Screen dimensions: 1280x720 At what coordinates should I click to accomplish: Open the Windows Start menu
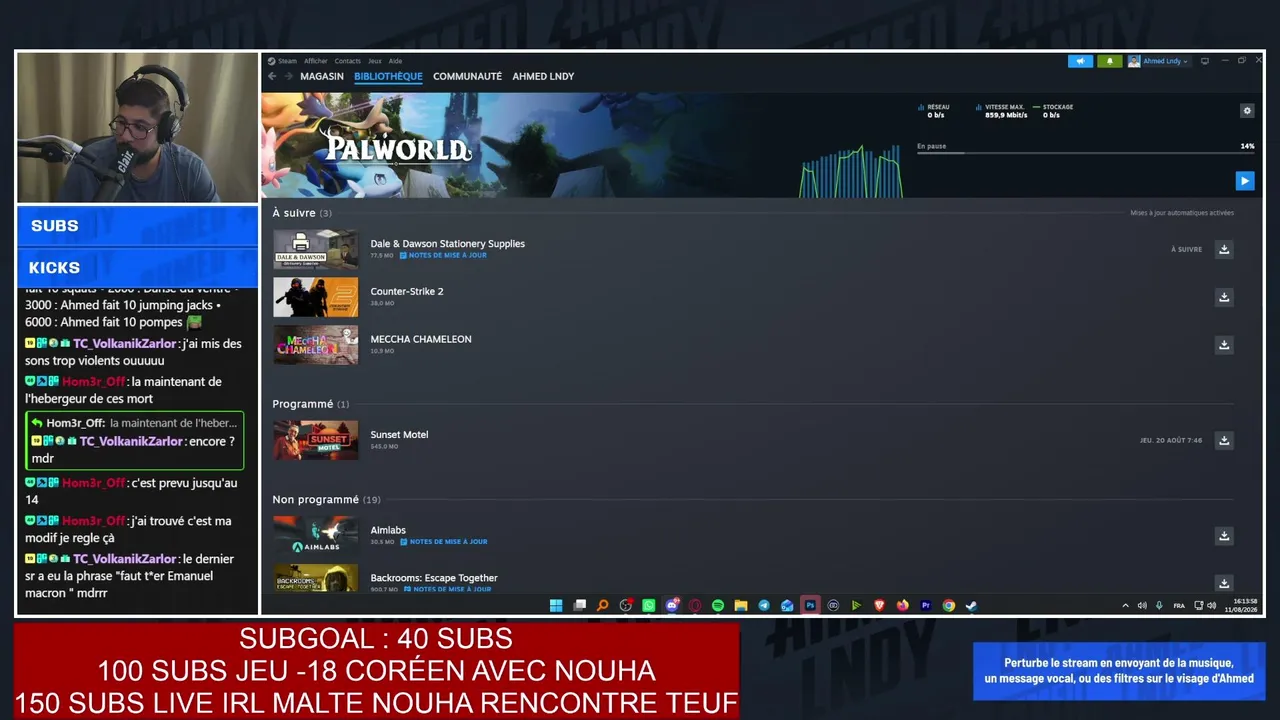(x=556, y=605)
